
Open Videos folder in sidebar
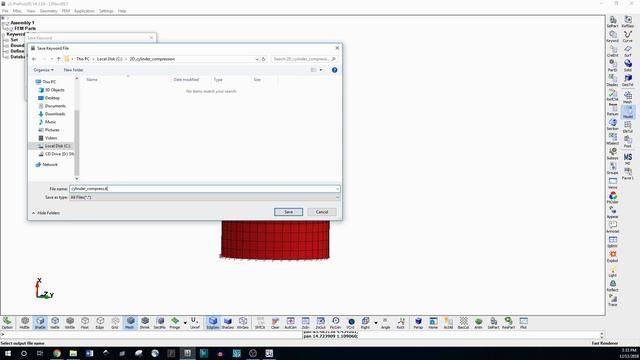click(x=51, y=138)
